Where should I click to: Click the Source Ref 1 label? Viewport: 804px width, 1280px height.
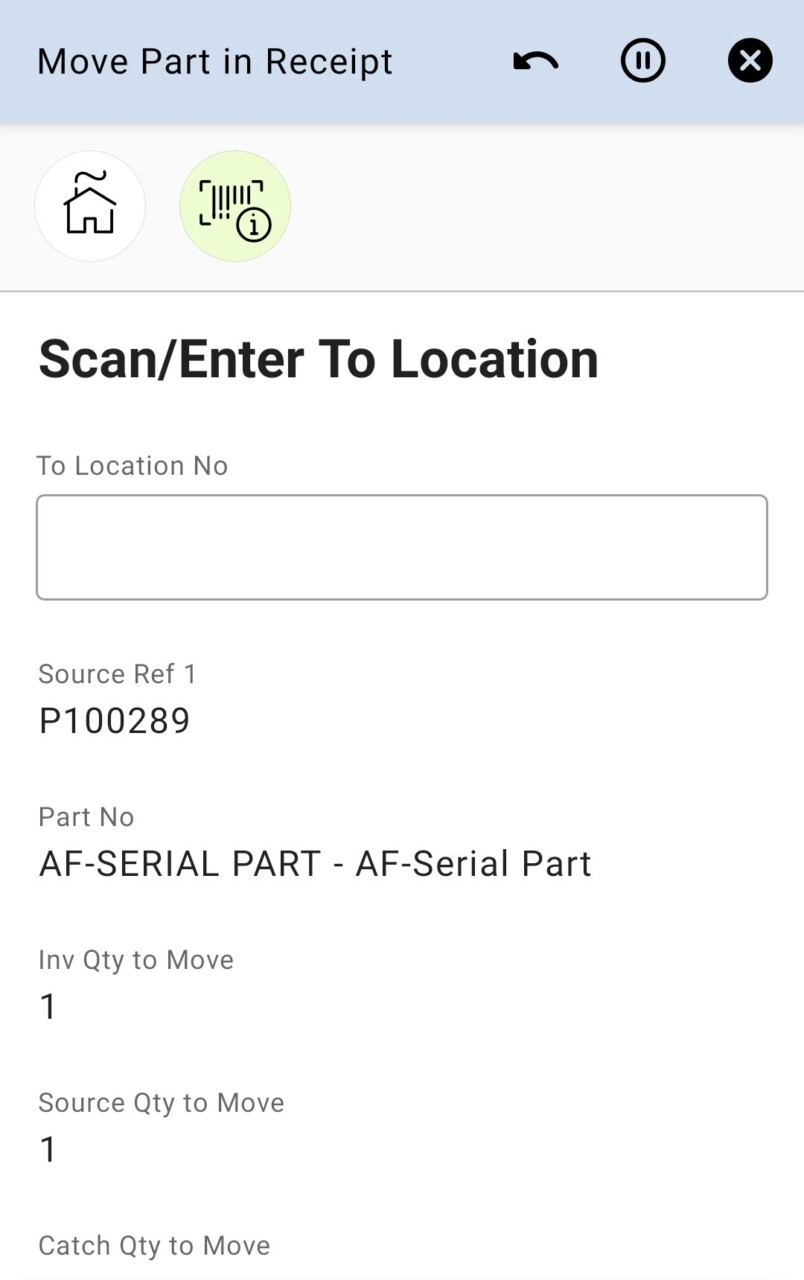point(117,674)
